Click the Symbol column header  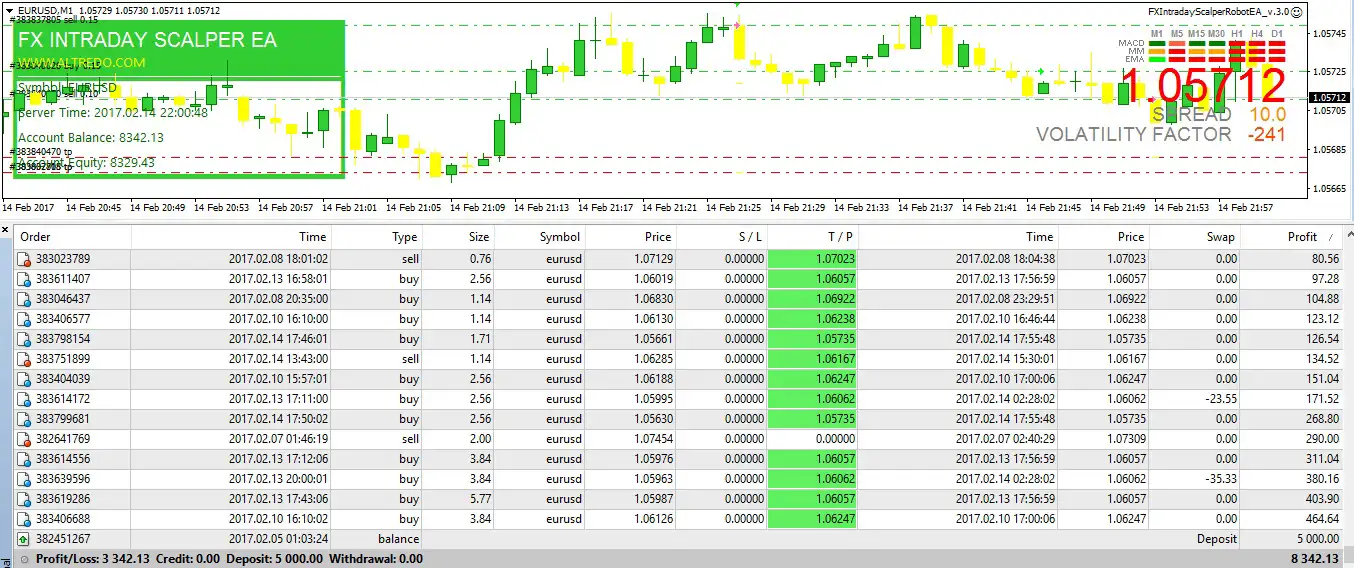(x=559, y=237)
